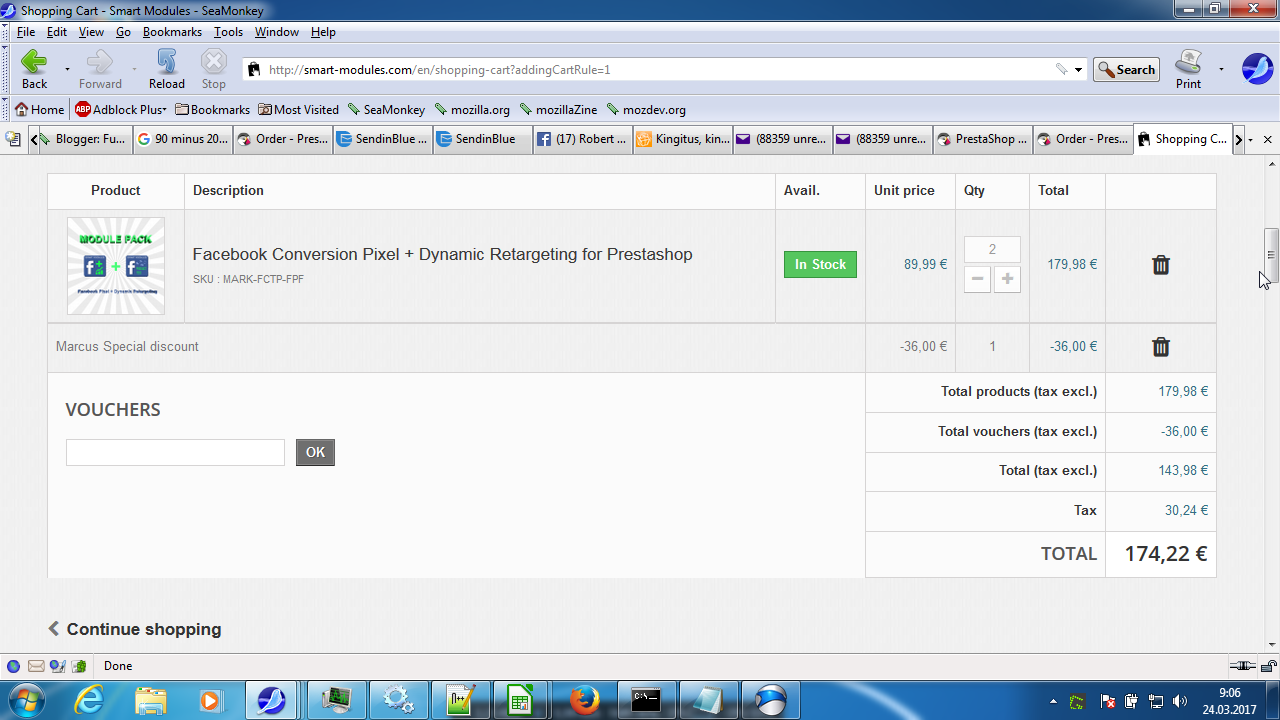
Task: Click the SeaMonkey throbber logo
Action: click(x=1257, y=69)
